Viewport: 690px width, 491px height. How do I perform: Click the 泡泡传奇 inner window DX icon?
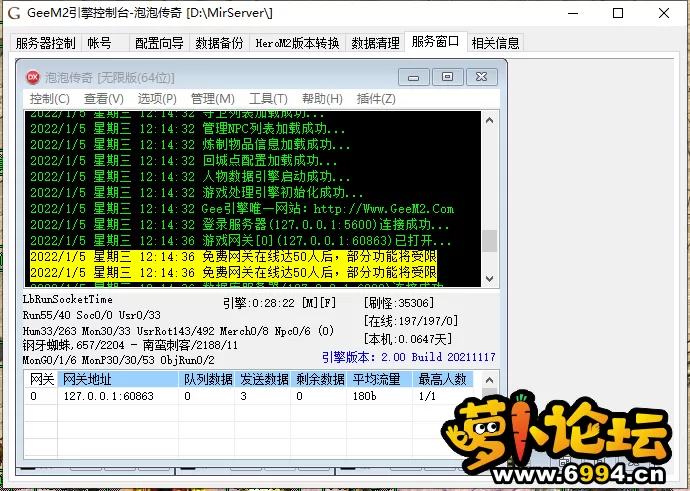point(33,77)
